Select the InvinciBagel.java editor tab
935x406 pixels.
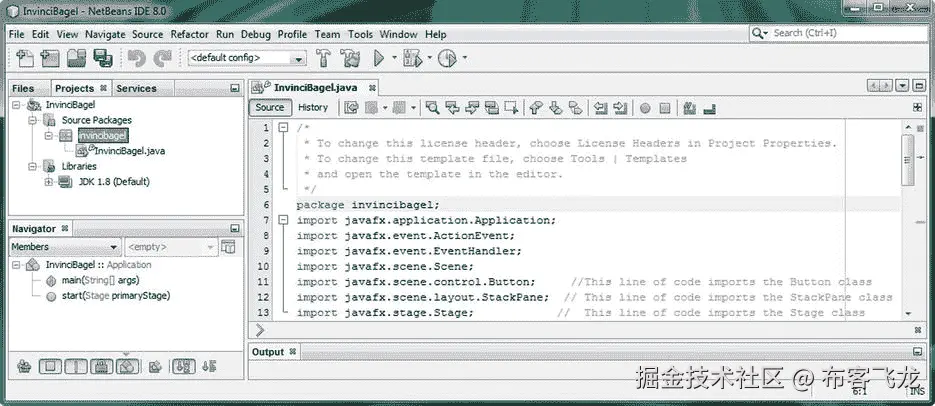tap(315, 88)
